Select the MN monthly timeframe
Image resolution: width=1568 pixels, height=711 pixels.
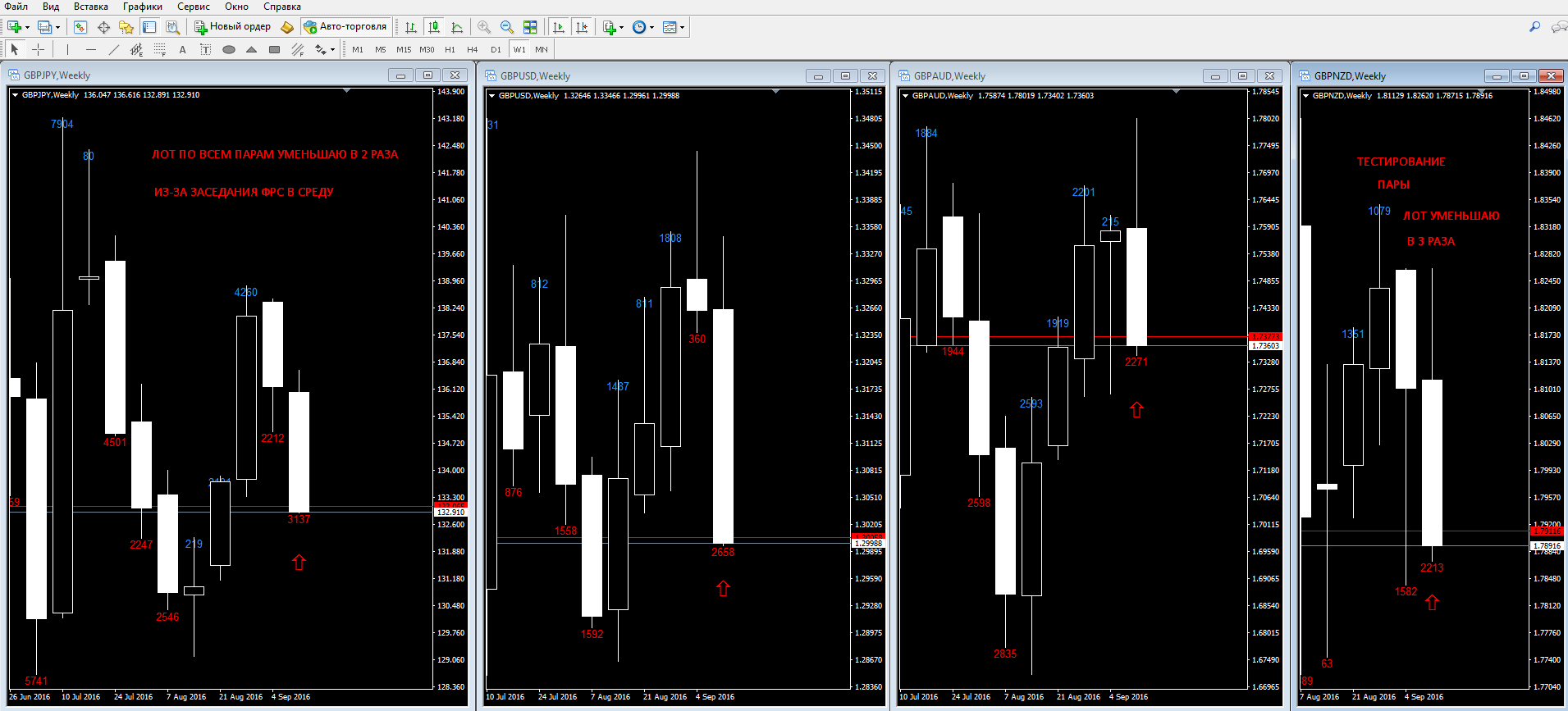542,49
